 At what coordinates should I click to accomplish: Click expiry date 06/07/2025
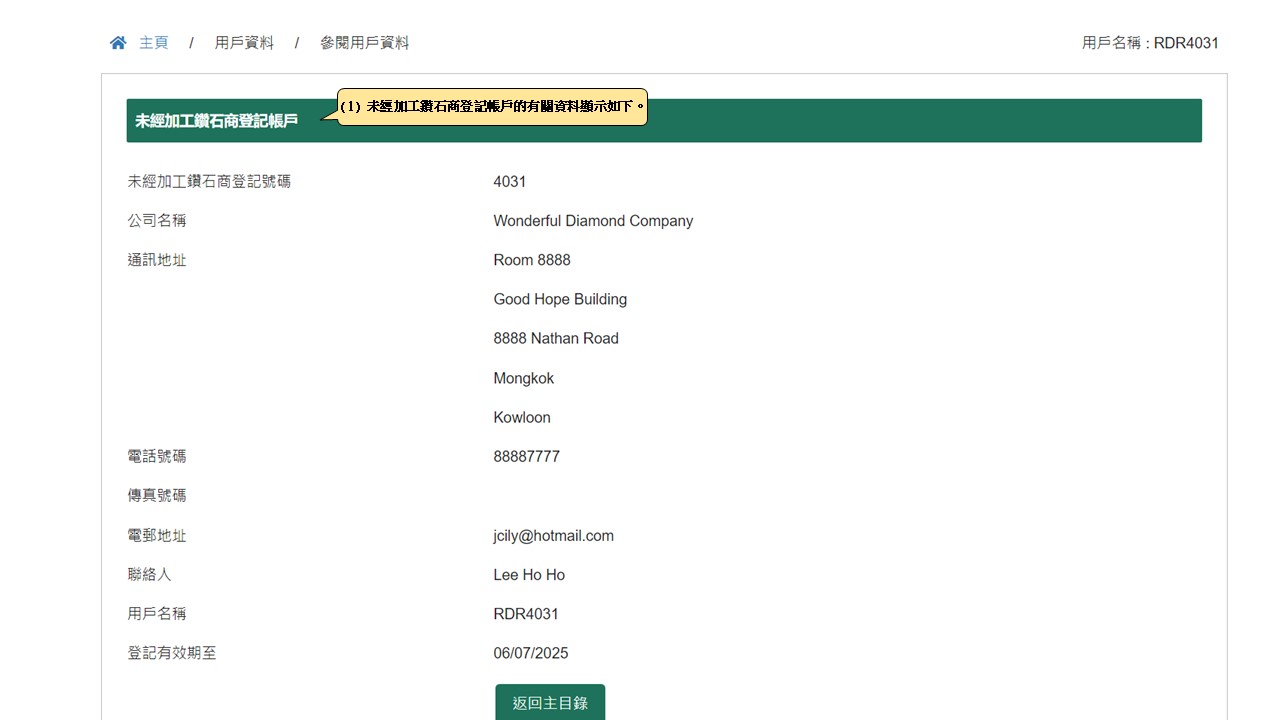coord(531,654)
